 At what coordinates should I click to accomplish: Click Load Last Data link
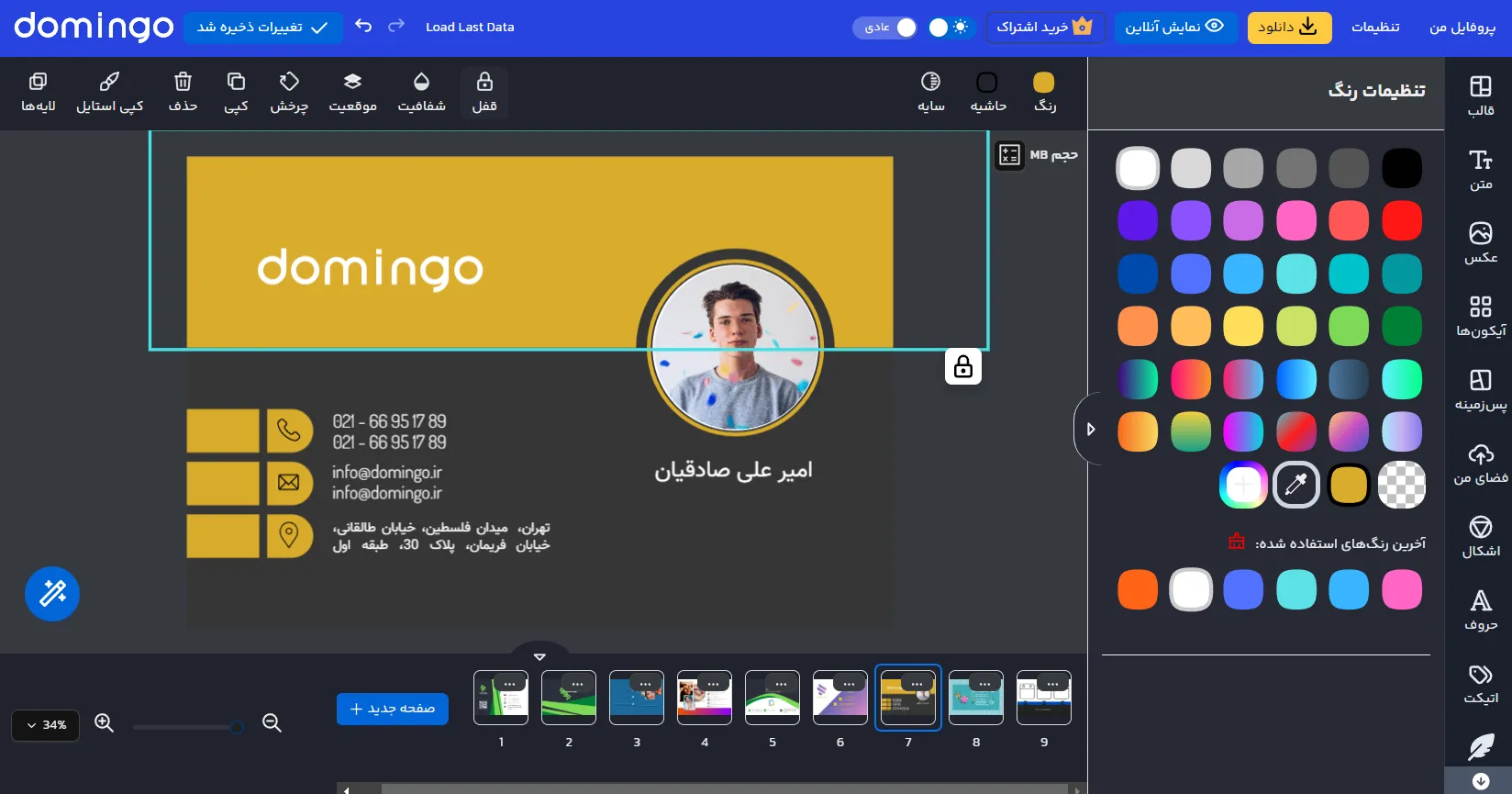point(470,28)
